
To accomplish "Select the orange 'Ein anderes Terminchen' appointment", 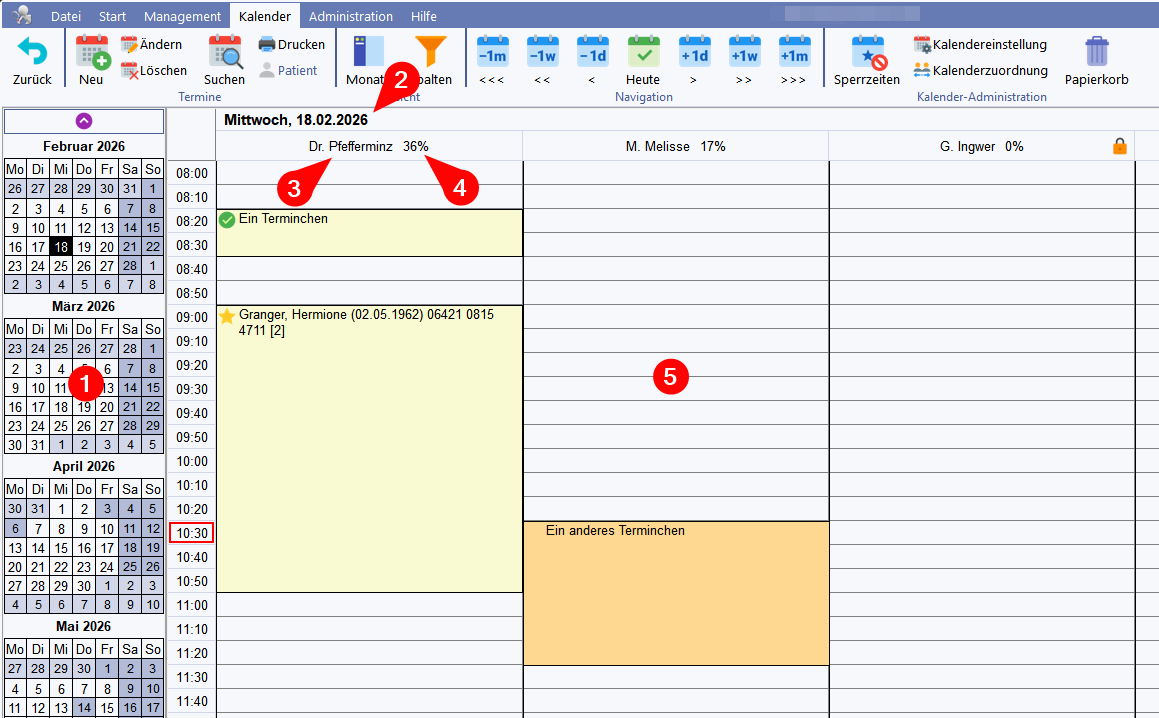I will [675, 592].
